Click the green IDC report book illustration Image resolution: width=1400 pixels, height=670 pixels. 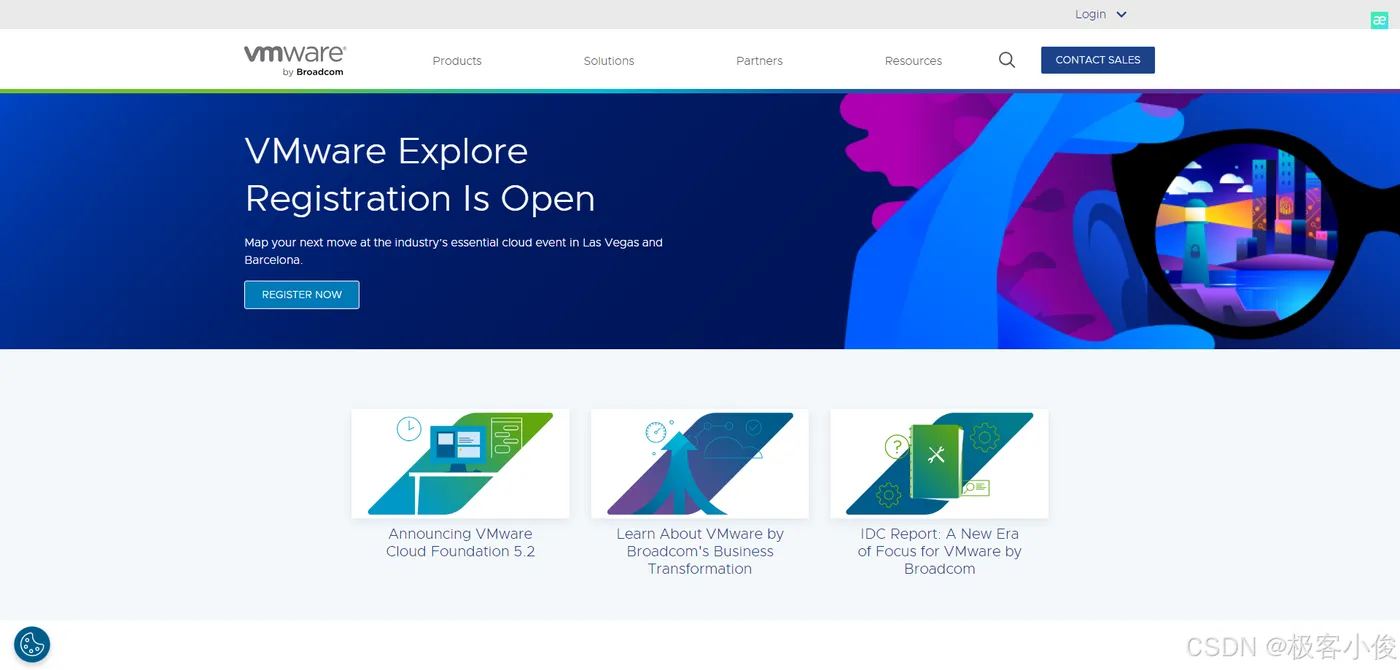[939, 463]
